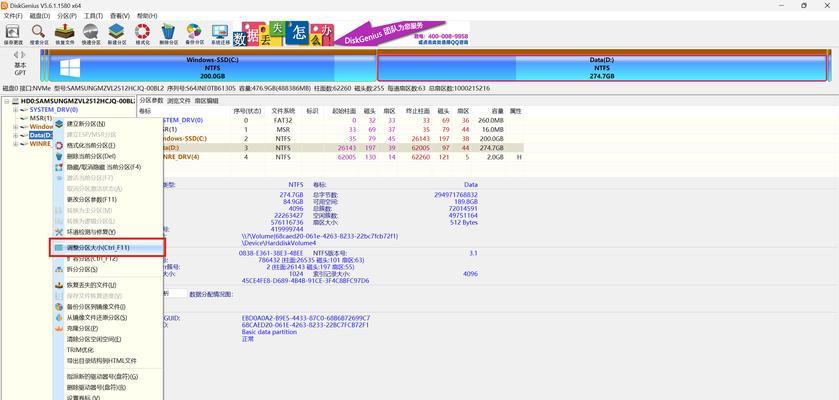Click the 删除当前分区(Del) menu icon
Viewport: 839px width, 400px height.
tap(59, 156)
